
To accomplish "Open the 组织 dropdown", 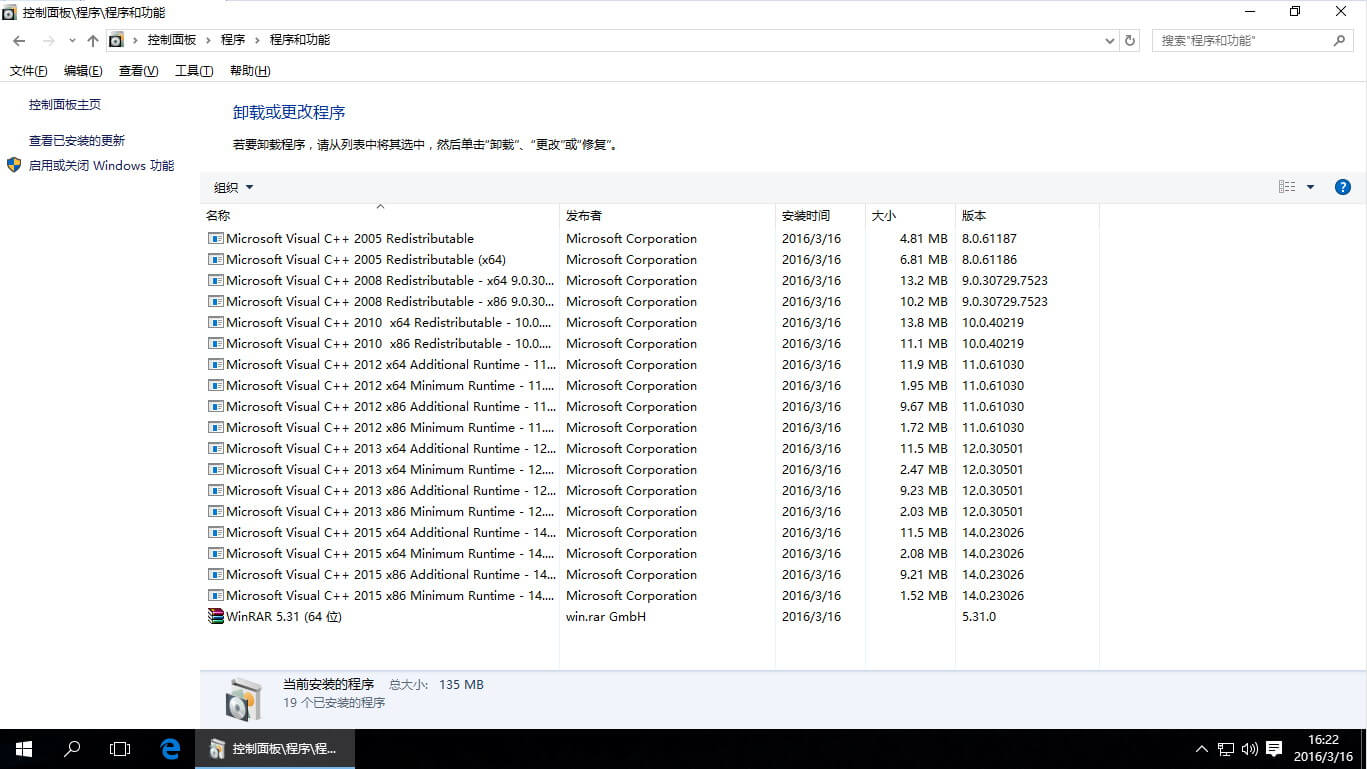I will tap(234, 187).
